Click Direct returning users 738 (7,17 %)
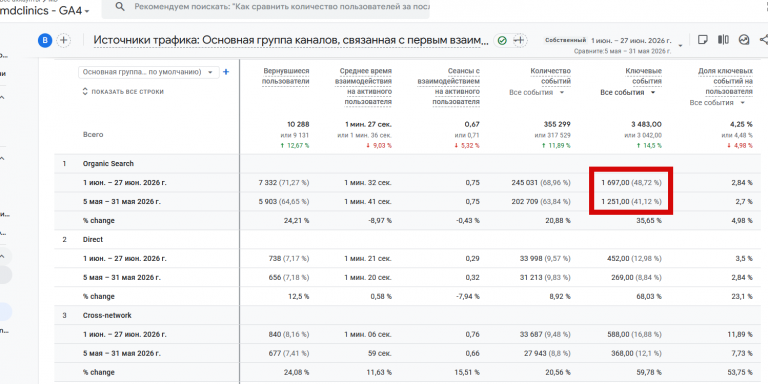The height and width of the screenshot is (384, 768). [x=288, y=259]
